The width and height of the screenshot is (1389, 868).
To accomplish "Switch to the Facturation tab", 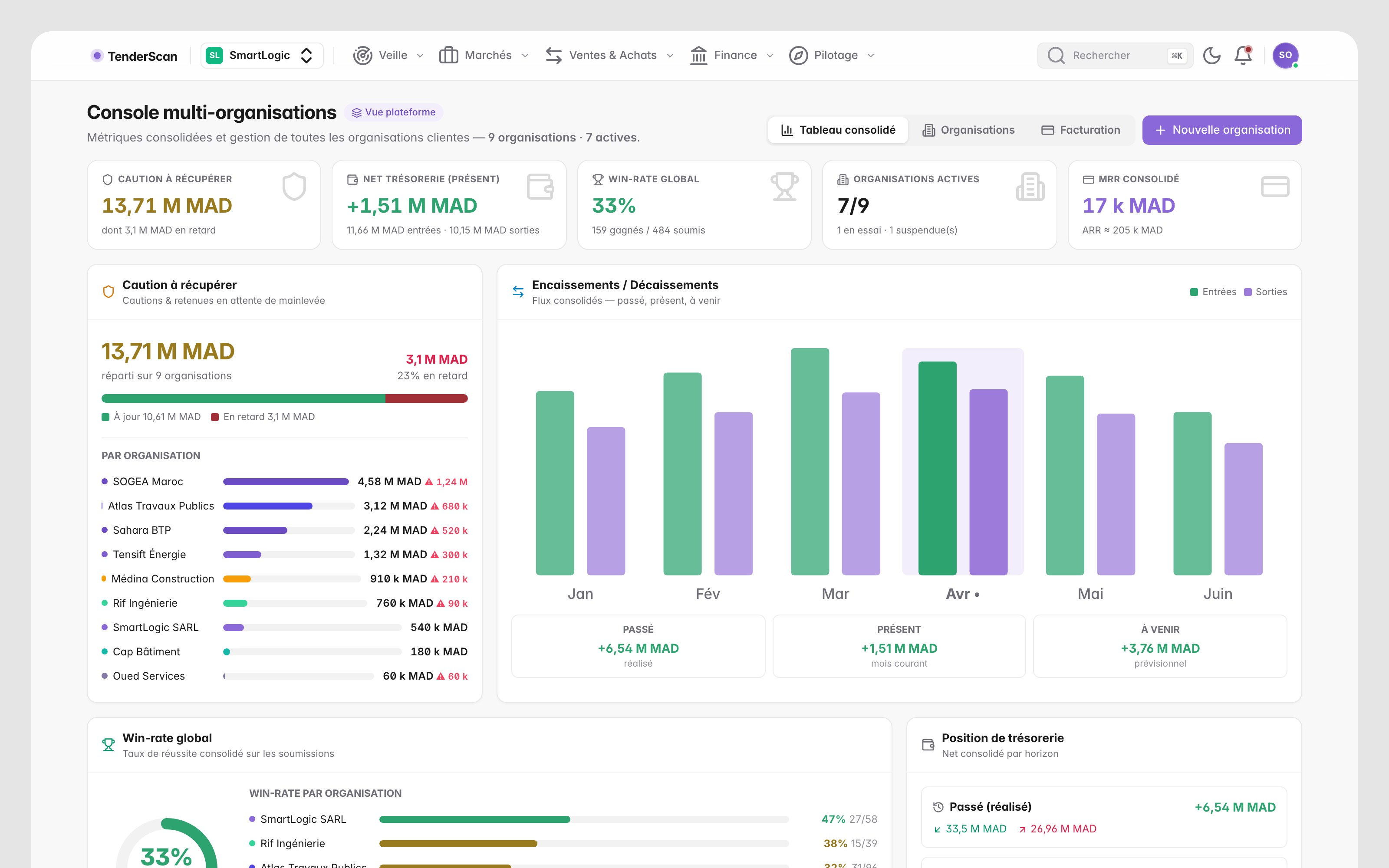I will [x=1081, y=130].
